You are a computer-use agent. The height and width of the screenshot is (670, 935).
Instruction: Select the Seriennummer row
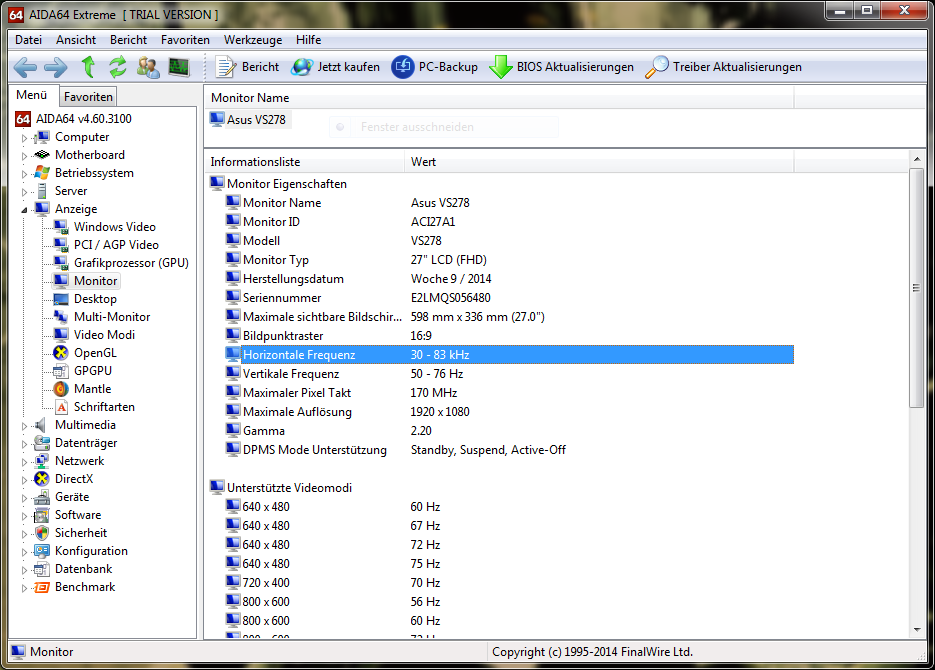pyautogui.click(x=510, y=297)
